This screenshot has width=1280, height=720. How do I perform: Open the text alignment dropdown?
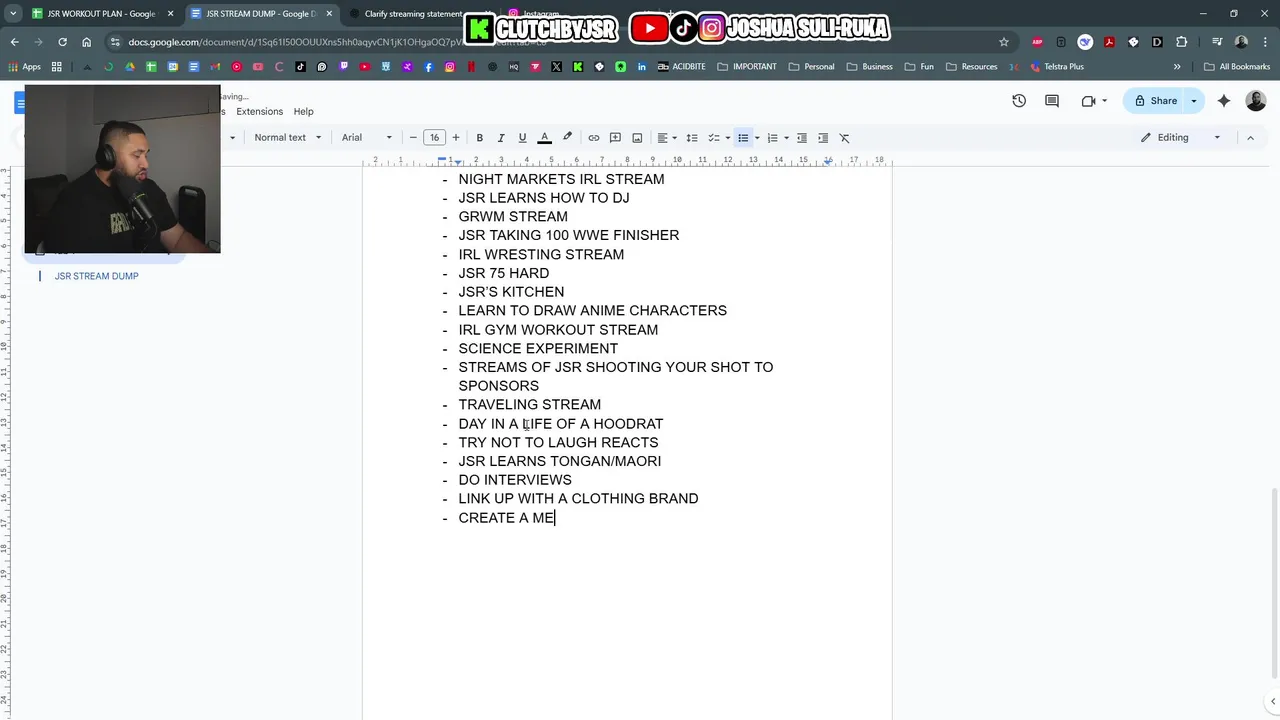(x=667, y=138)
